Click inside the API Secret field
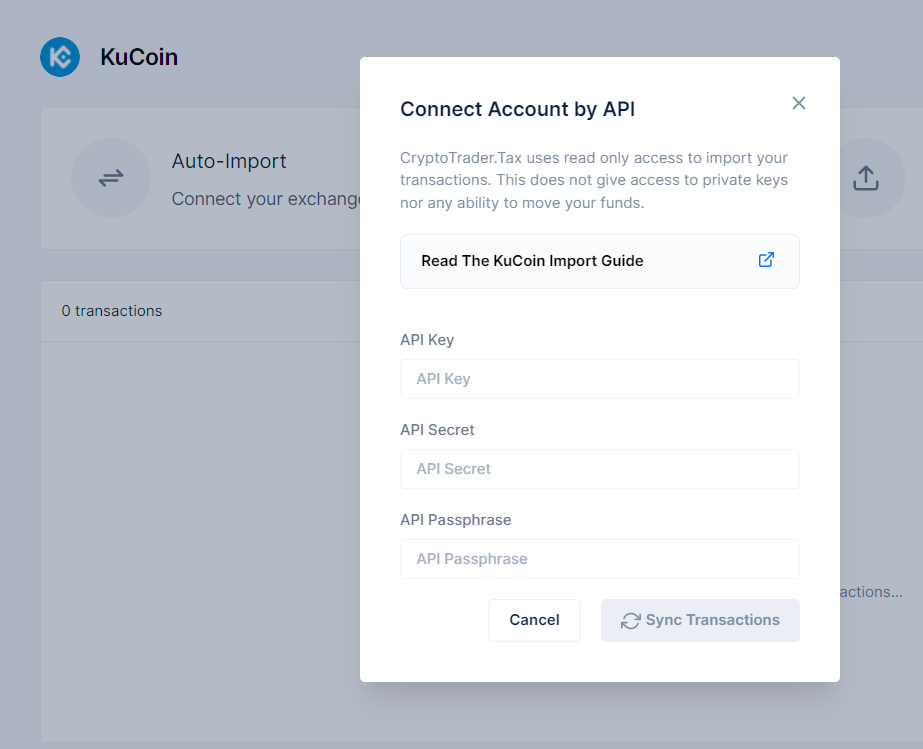 point(599,469)
